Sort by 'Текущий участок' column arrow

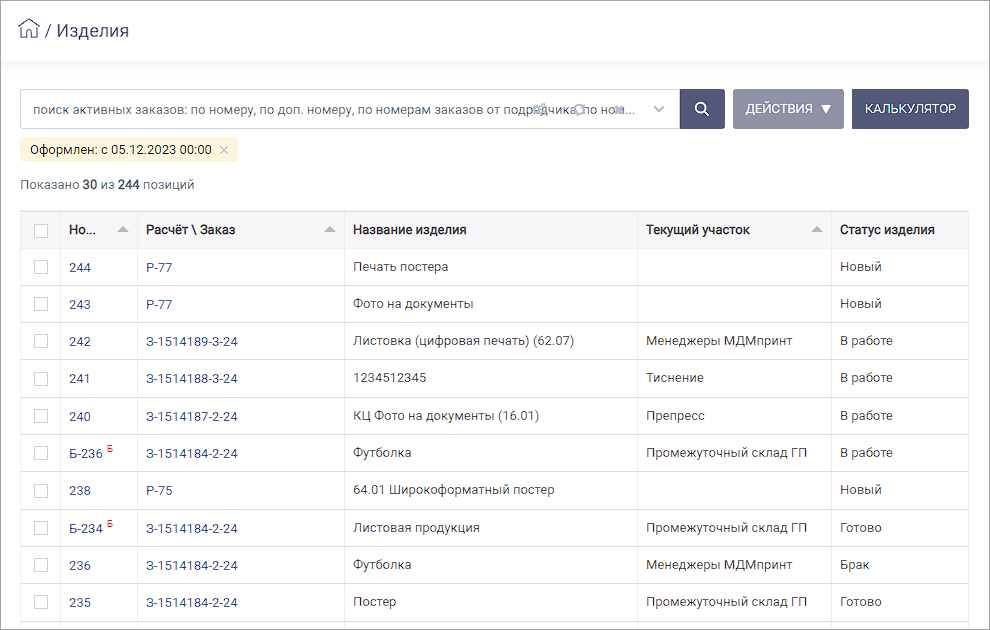click(x=817, y=230)
